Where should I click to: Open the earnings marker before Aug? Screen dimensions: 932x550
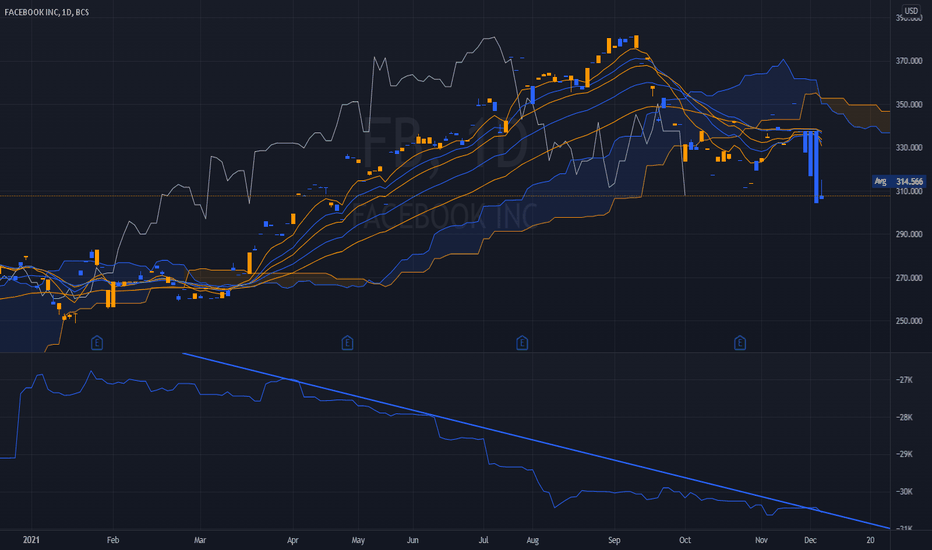(522, 343)
